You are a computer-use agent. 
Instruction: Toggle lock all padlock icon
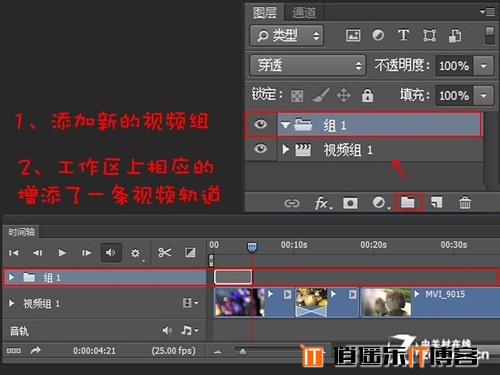[367, 95]
